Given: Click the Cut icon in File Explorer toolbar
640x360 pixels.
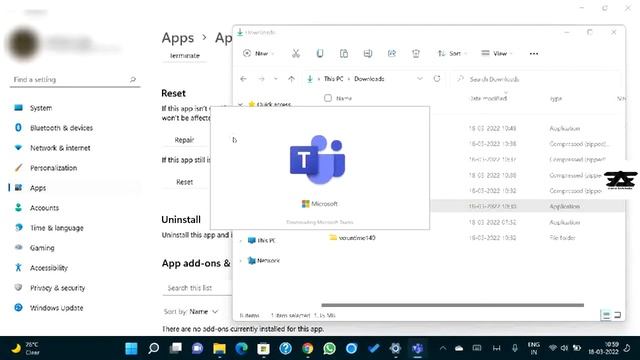Looking at the screenshot, I should [296, 53].
